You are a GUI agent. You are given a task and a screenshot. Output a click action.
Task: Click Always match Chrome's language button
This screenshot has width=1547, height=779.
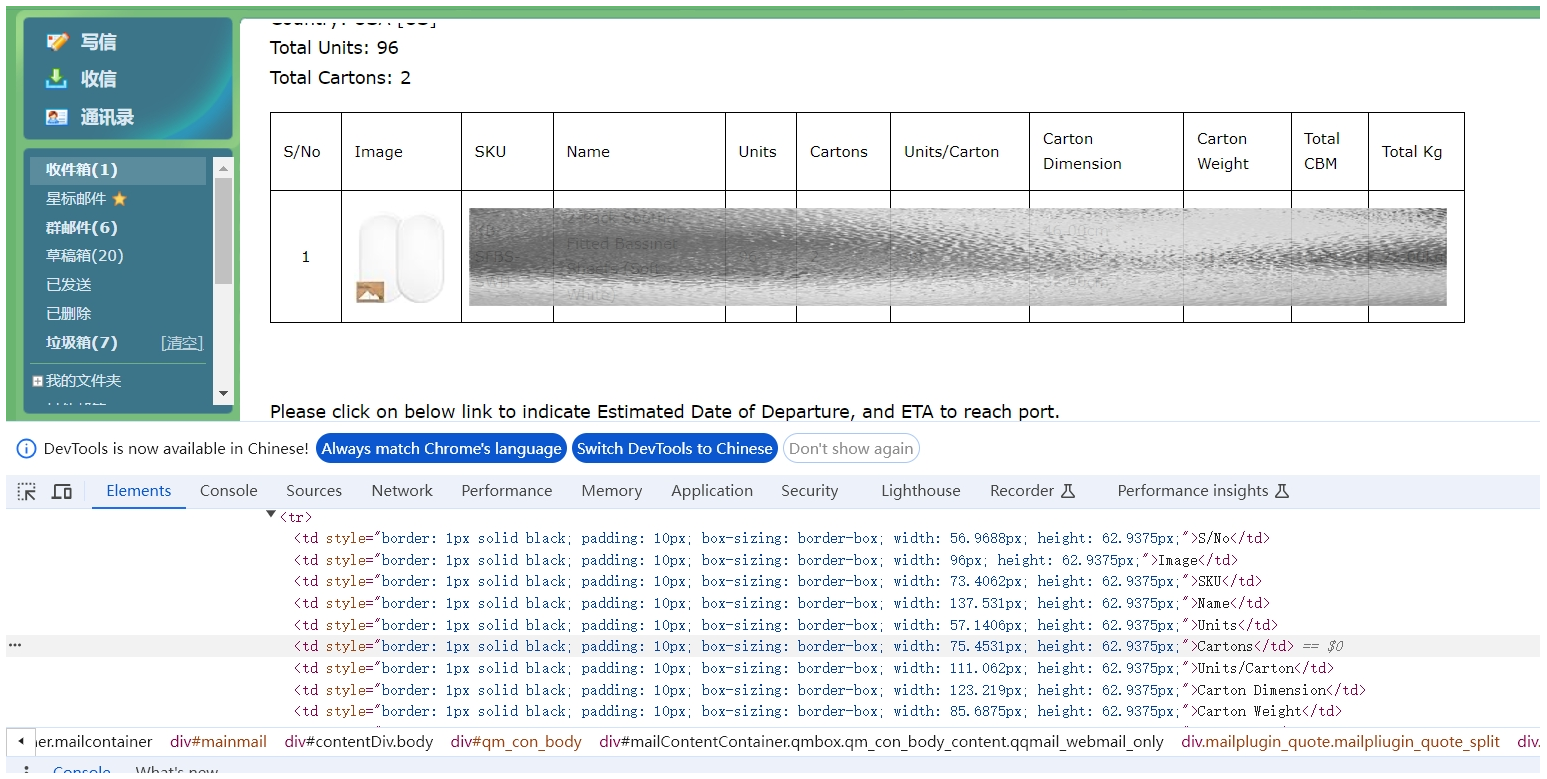pyautogui.click(x=441, y=449)
